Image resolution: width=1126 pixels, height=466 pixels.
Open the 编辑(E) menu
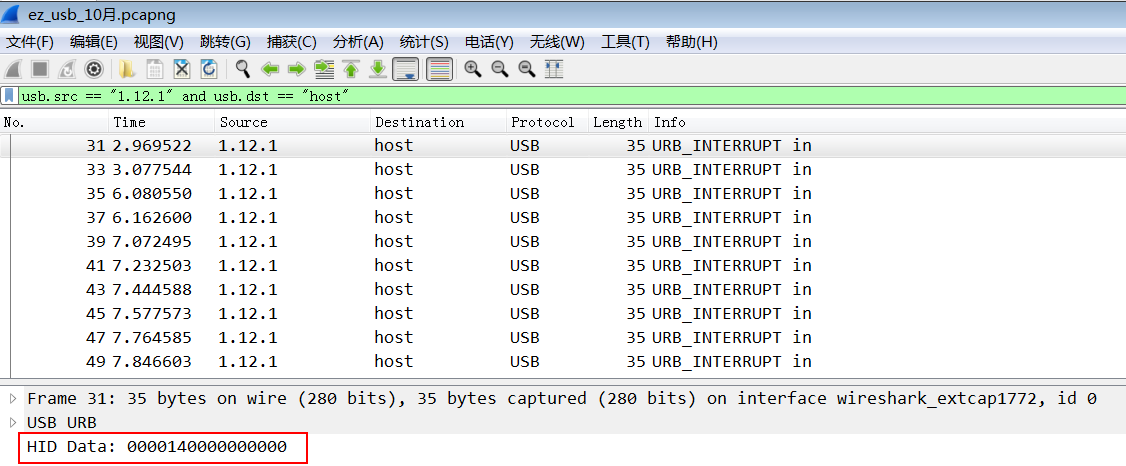[94, 42]
